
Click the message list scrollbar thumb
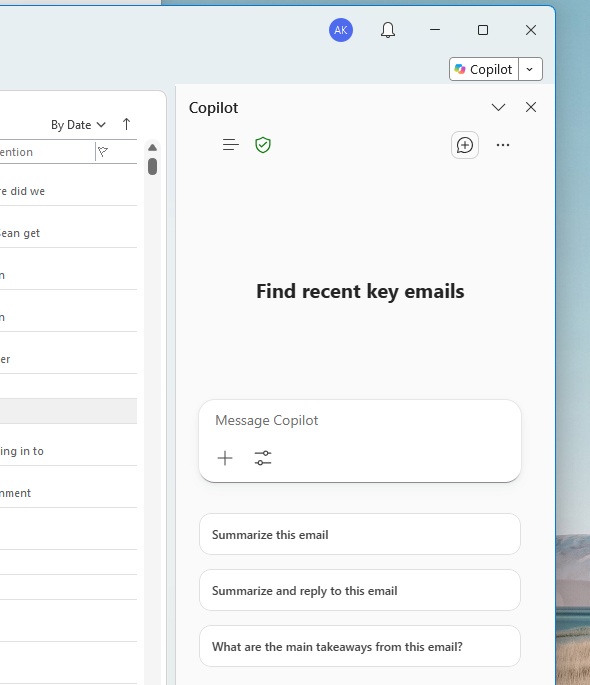[152, 166]
